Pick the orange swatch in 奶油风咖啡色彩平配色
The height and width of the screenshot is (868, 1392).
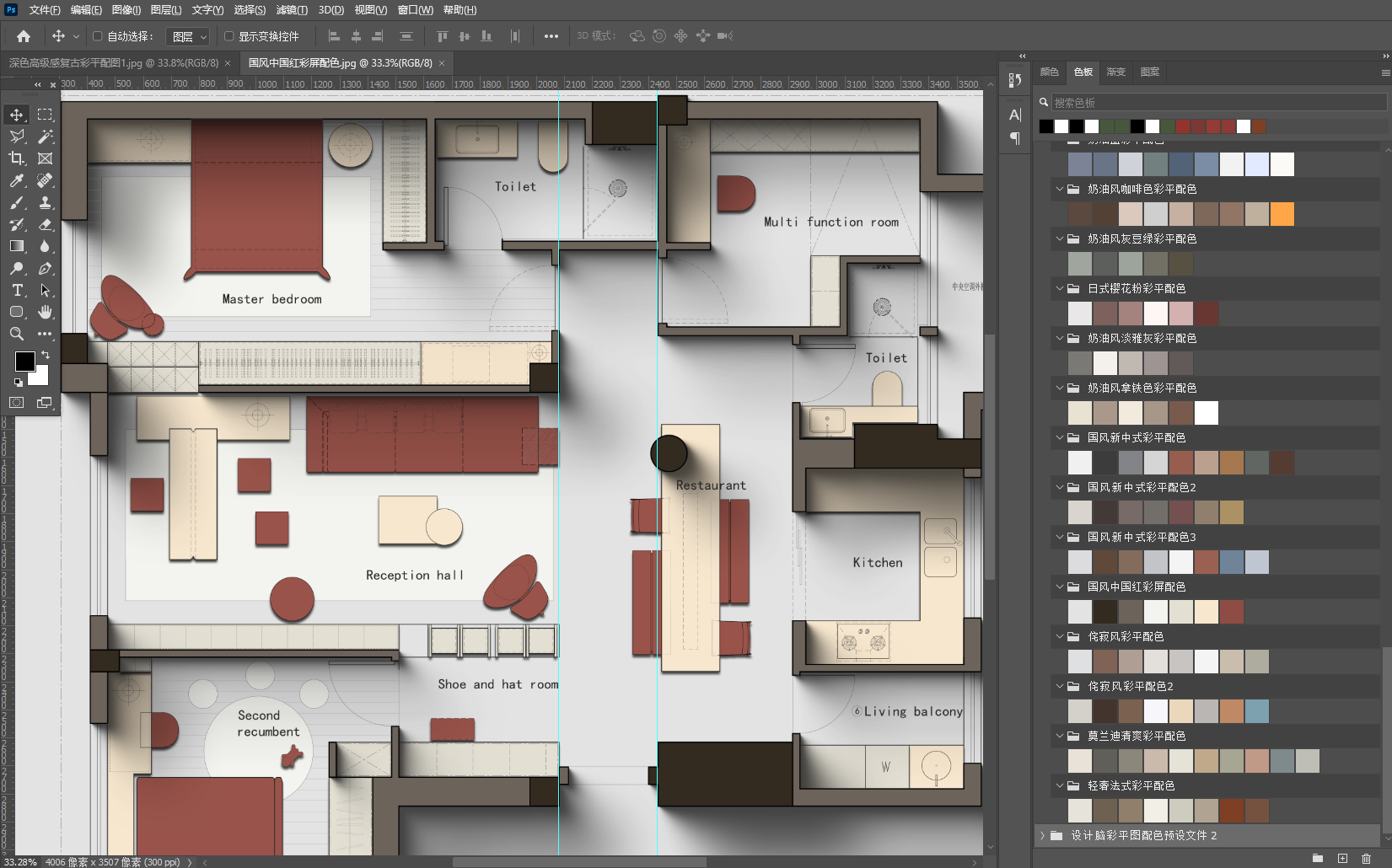(x=1282, y=214)
